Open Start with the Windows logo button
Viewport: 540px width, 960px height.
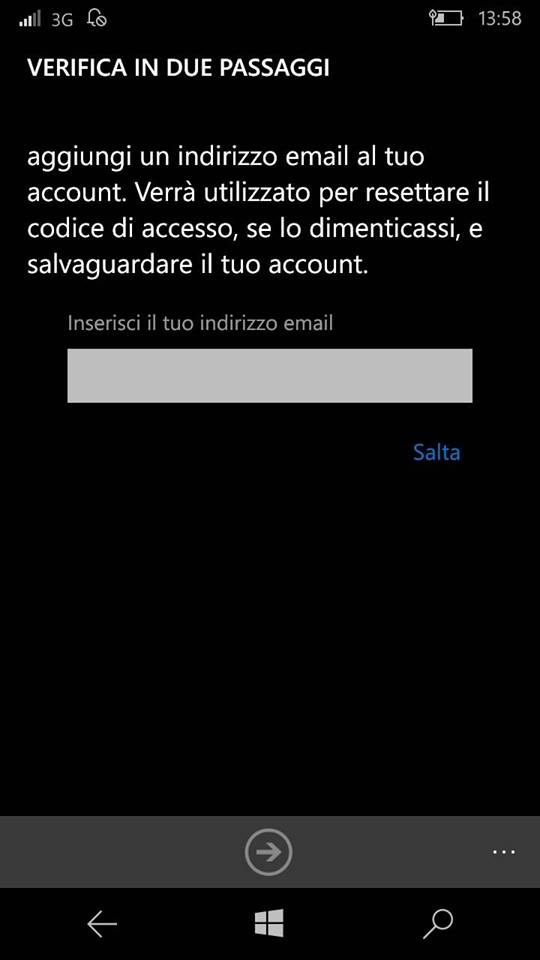click(x=269, y=923)
